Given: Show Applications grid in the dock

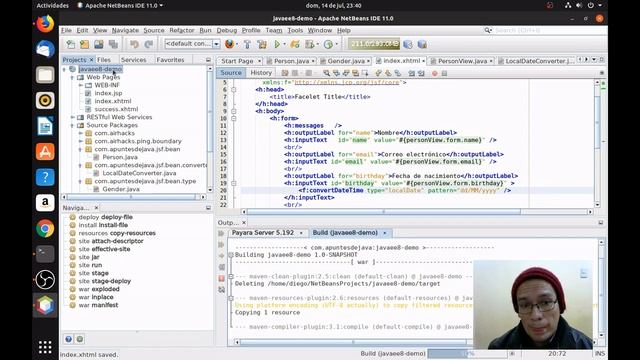Looking at the screenshot, I should (x=45, y=347).
